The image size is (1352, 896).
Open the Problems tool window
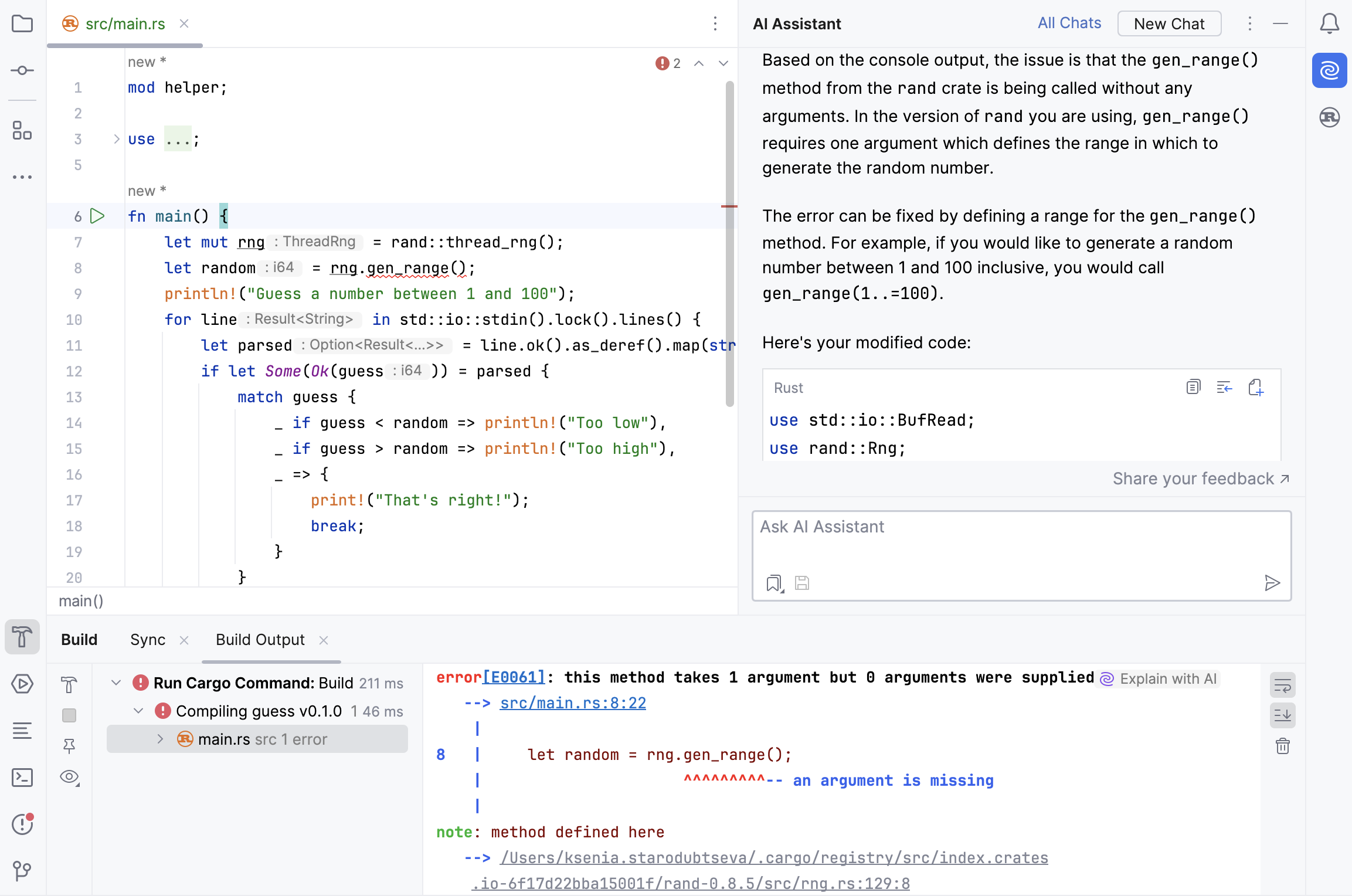point(22,824)
